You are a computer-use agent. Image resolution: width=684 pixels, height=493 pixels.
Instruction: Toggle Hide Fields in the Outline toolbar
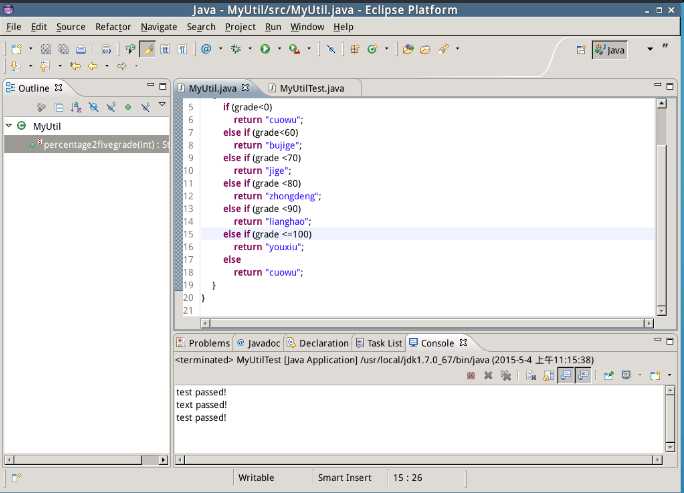[x=94, y=107]
